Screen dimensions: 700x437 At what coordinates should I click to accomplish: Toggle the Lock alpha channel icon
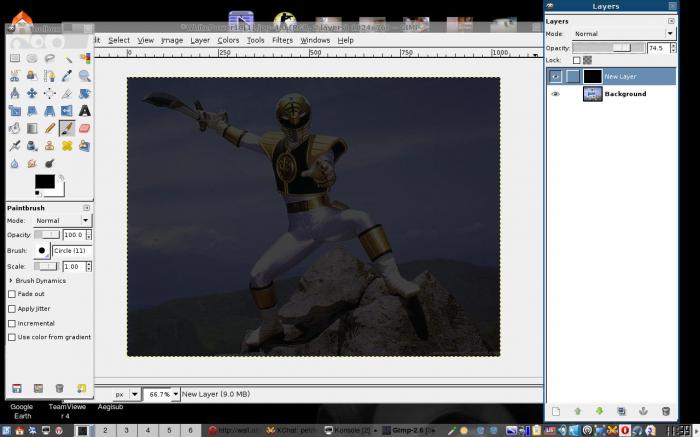point(588,60)
